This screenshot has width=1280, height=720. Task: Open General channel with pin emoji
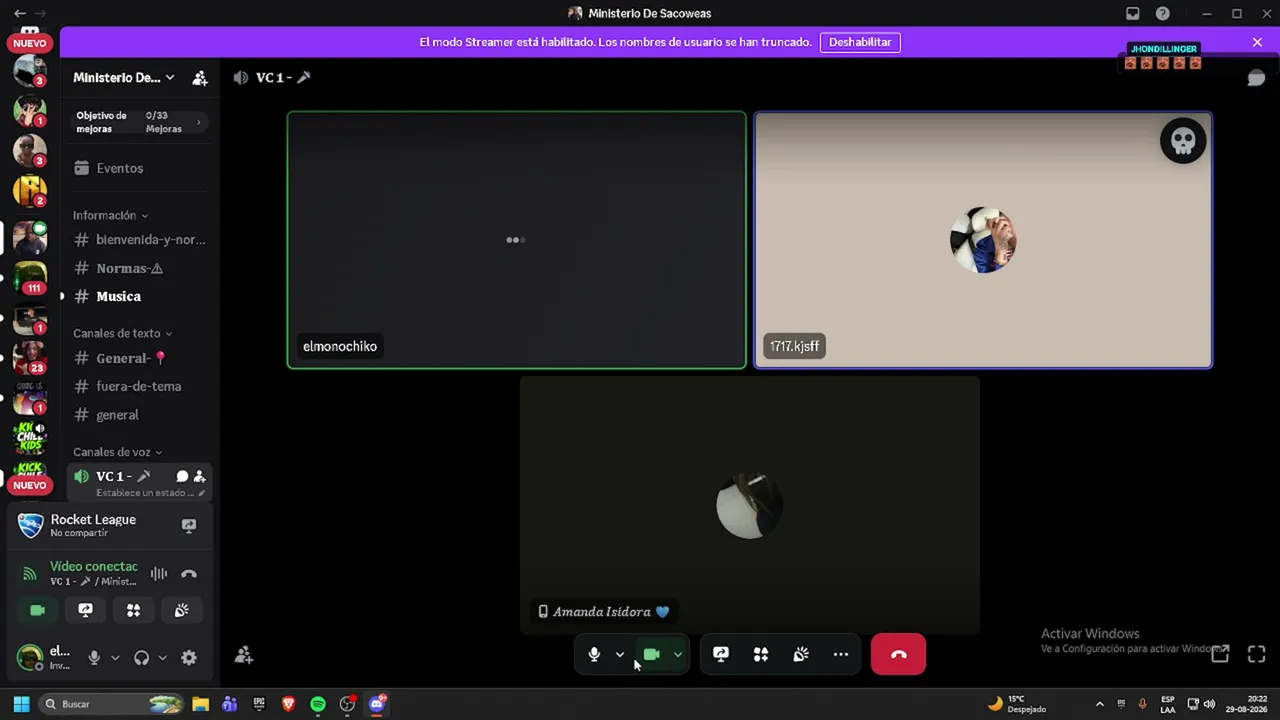coord(140,358)
